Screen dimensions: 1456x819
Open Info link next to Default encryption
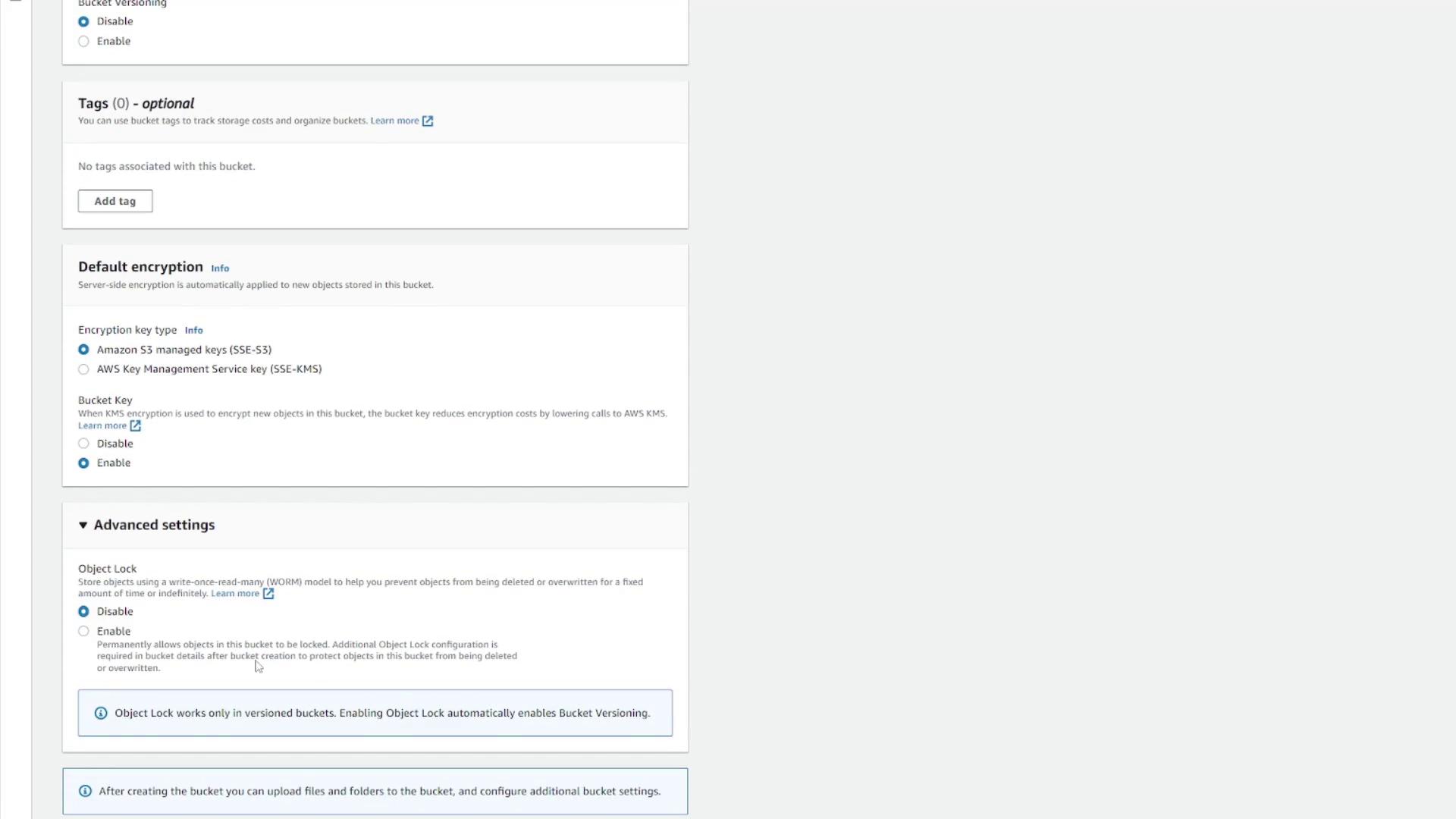(220, 268)
